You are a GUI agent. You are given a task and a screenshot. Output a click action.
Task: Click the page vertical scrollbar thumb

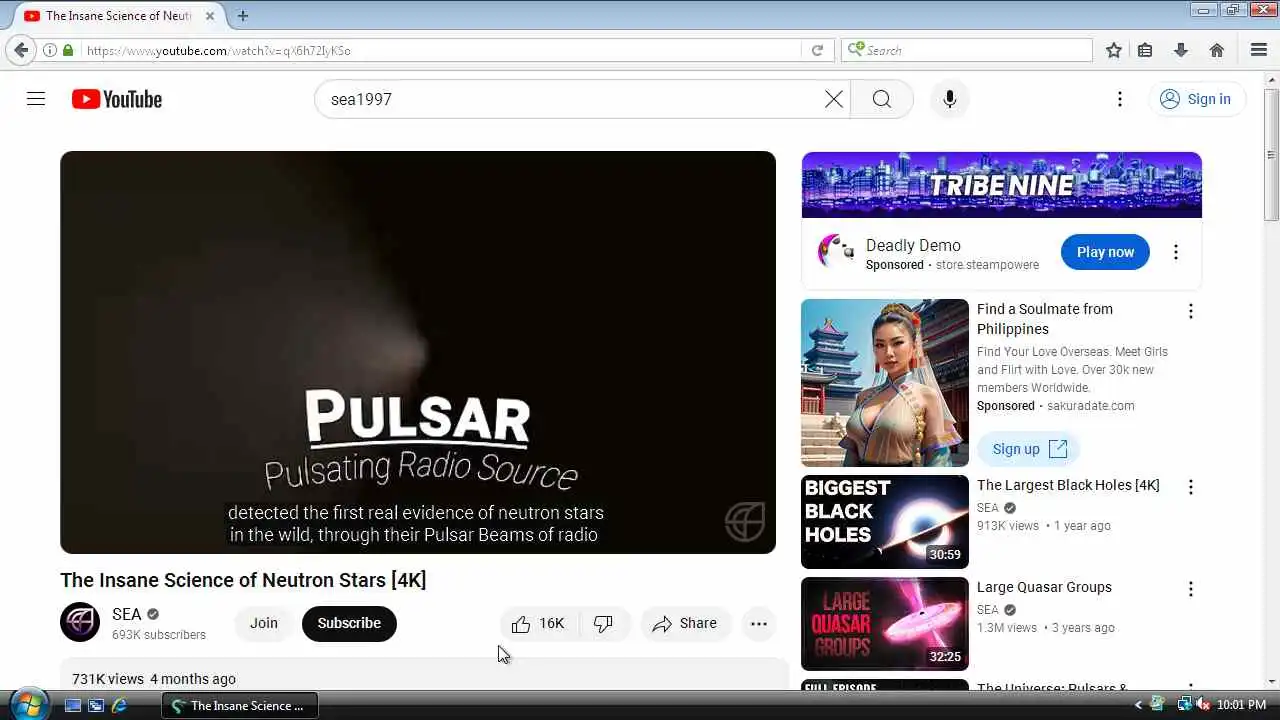(x=1271, y=155)
